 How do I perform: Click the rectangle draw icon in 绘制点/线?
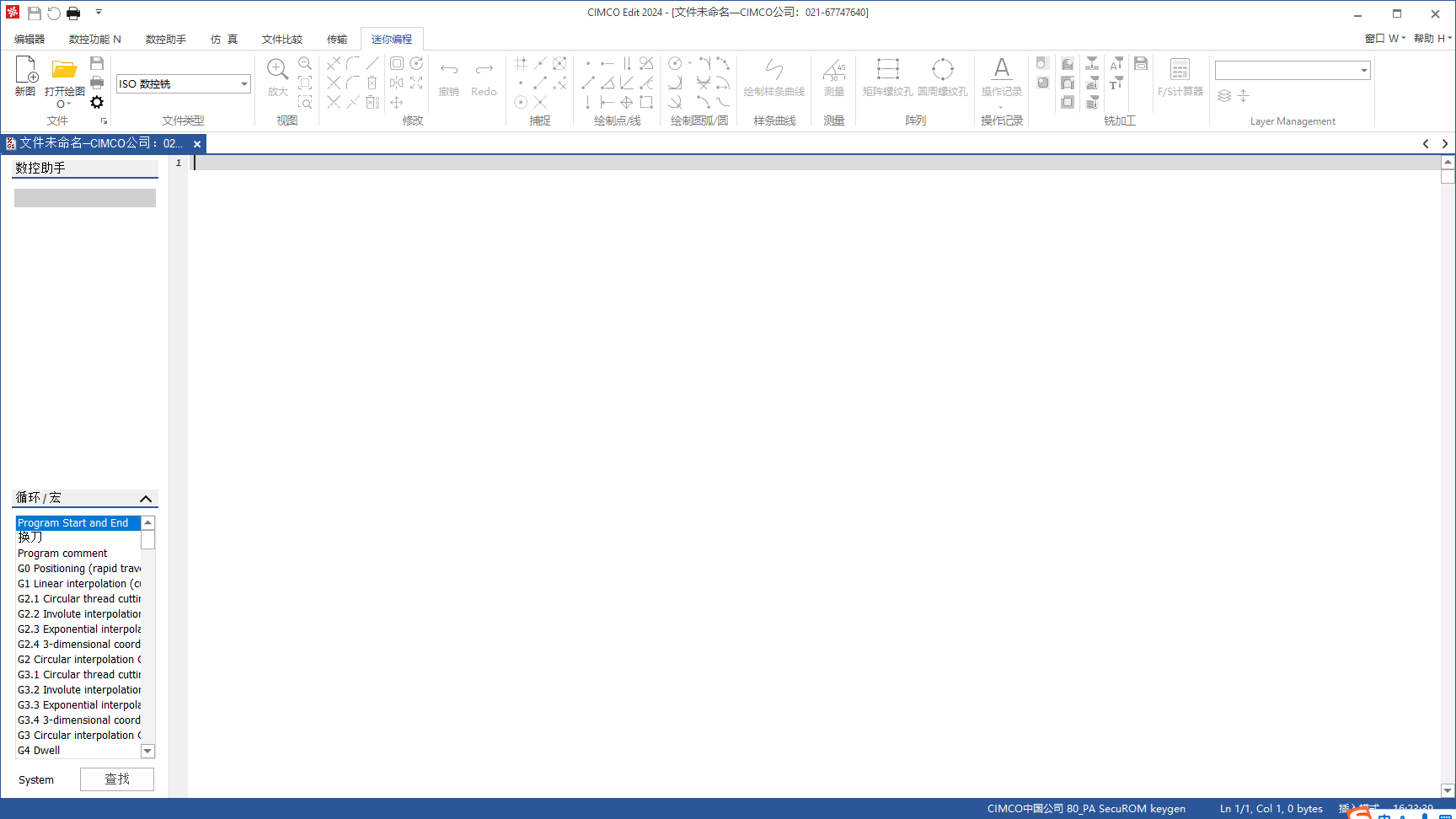[646, 102]
